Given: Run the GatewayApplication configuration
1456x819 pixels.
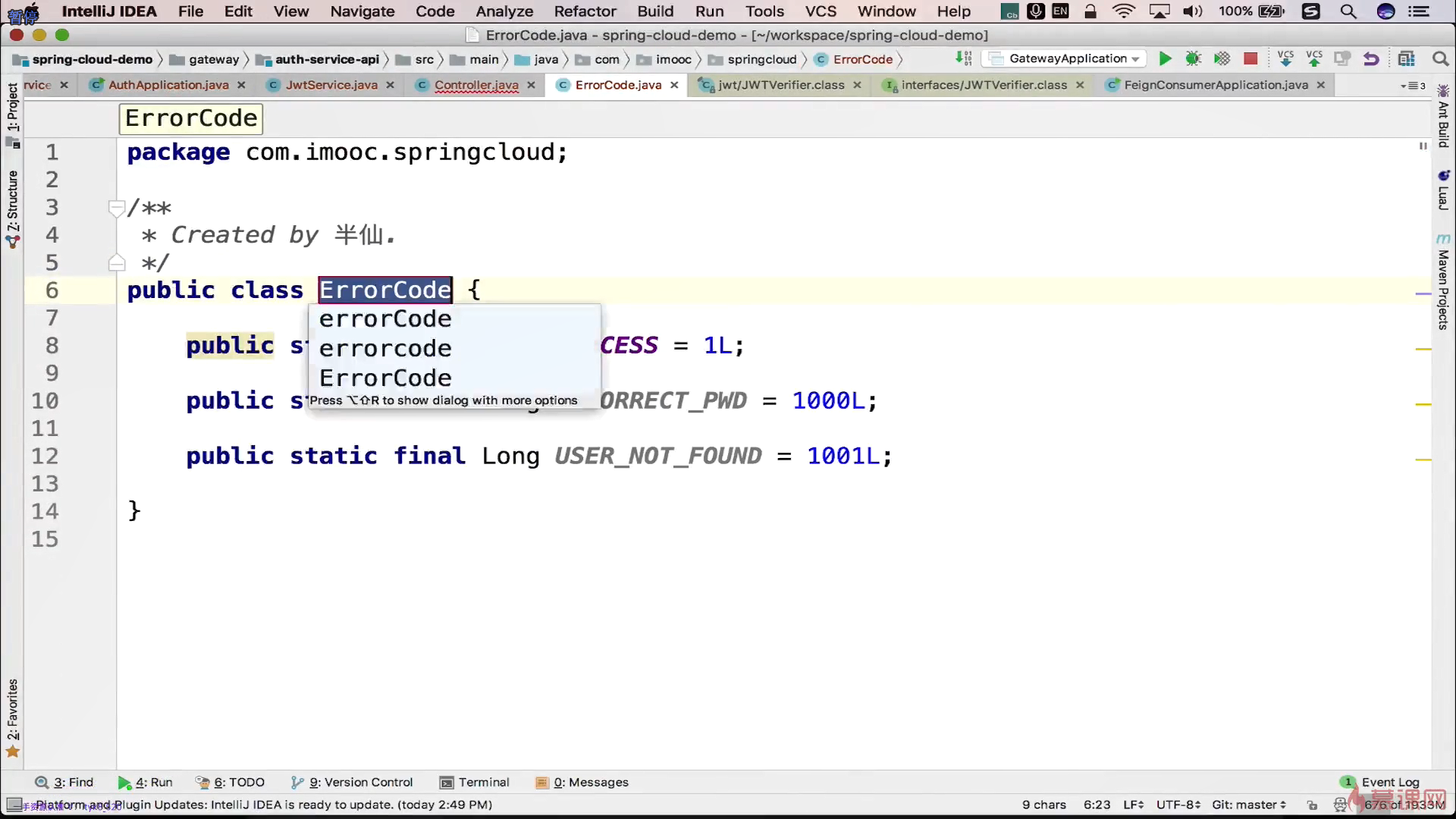Looking at the screenshot, I should (1165, 58).
